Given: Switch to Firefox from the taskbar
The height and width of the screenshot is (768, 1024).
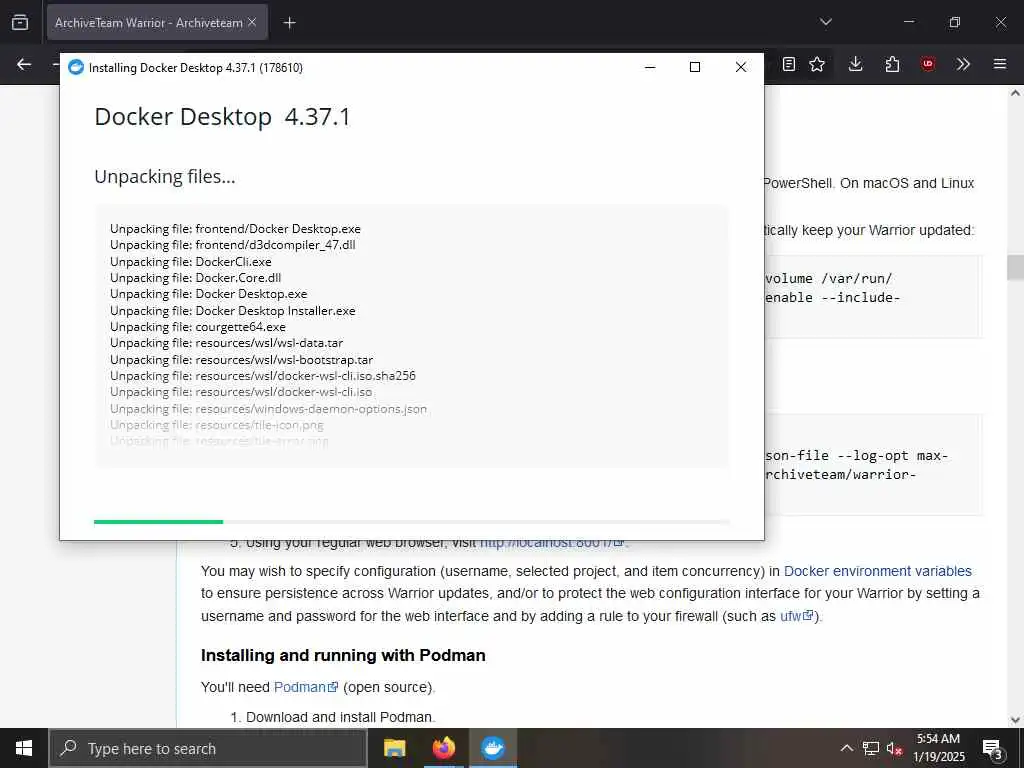Looking at the screenshot, I should click(x=443, y=748).
